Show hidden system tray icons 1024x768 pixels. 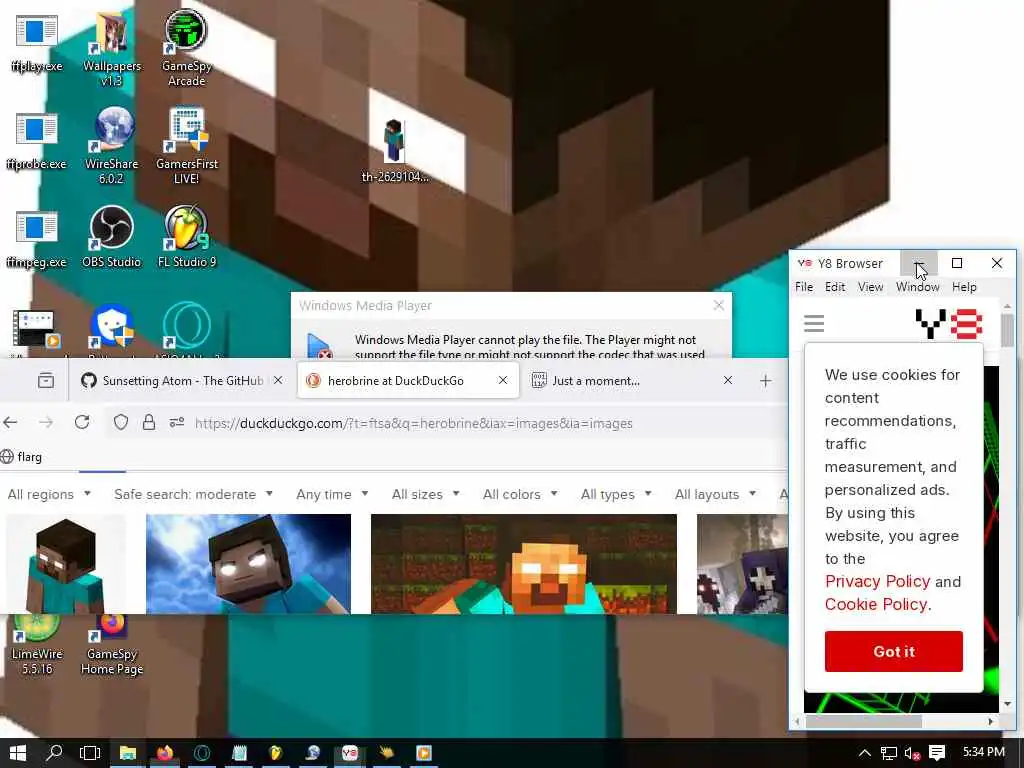point(865,753)
